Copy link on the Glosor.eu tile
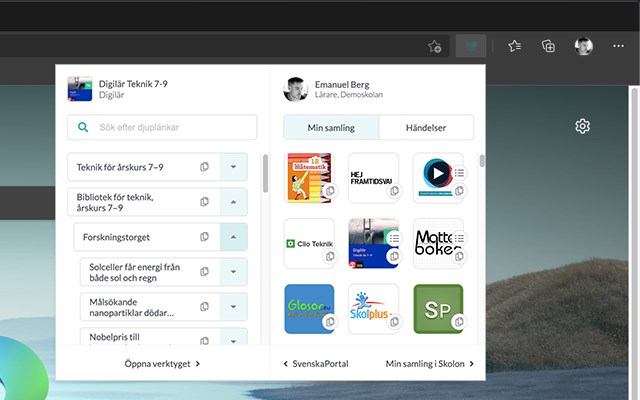This screenshot has width=640, height=400. 330,322
